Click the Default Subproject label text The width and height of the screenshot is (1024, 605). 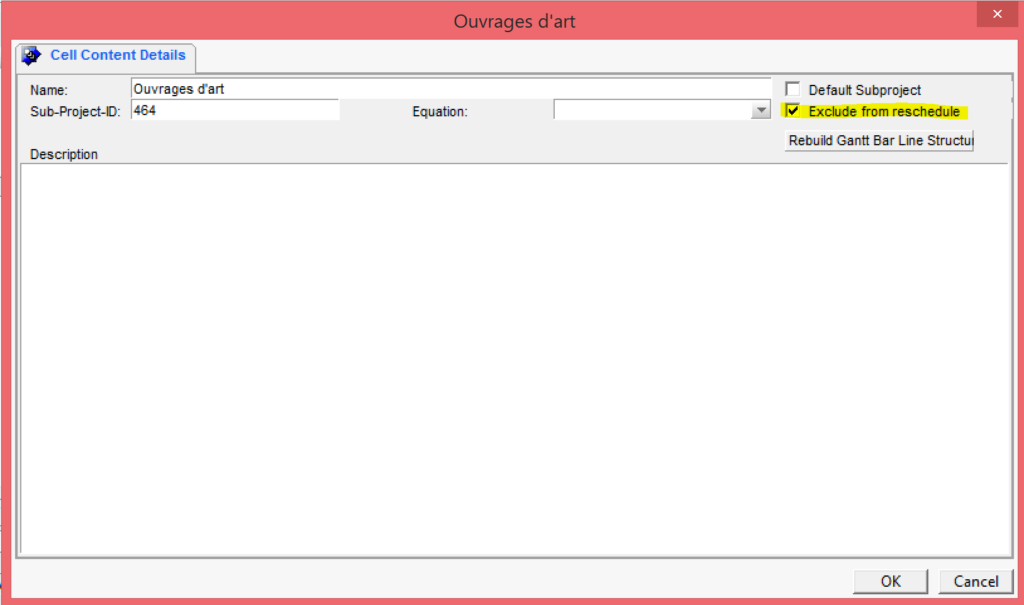(x=865, y=90)
